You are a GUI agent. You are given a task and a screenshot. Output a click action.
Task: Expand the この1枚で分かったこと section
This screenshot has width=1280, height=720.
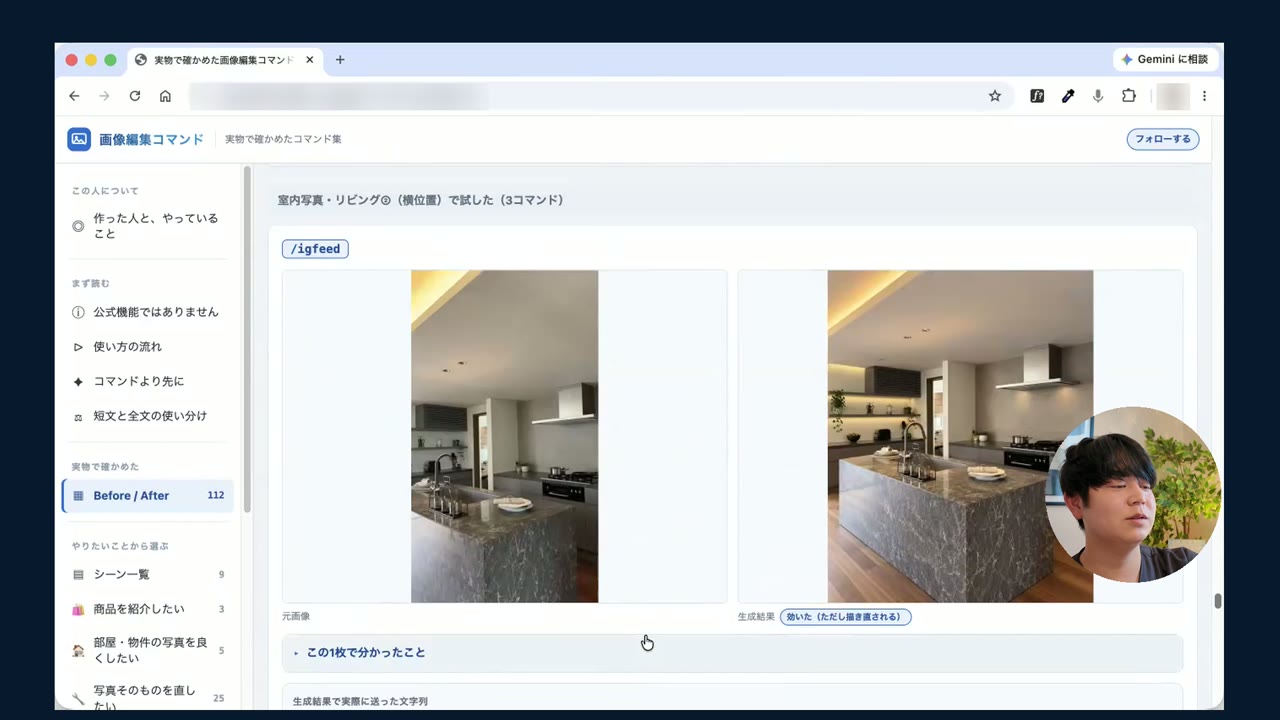[x=732, y=653]
